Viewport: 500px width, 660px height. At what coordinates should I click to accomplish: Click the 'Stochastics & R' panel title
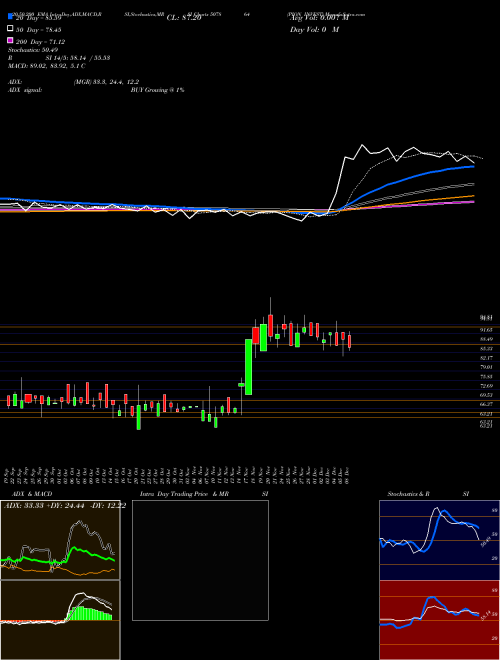(x=409, y=494)
